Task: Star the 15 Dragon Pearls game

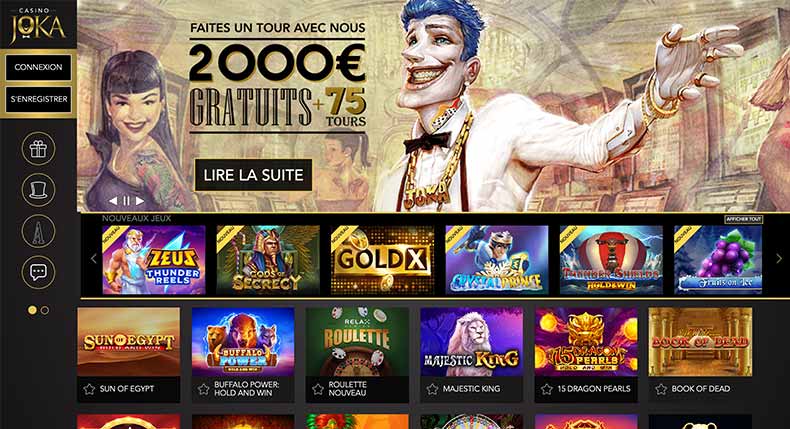Action: click(547, 389)
